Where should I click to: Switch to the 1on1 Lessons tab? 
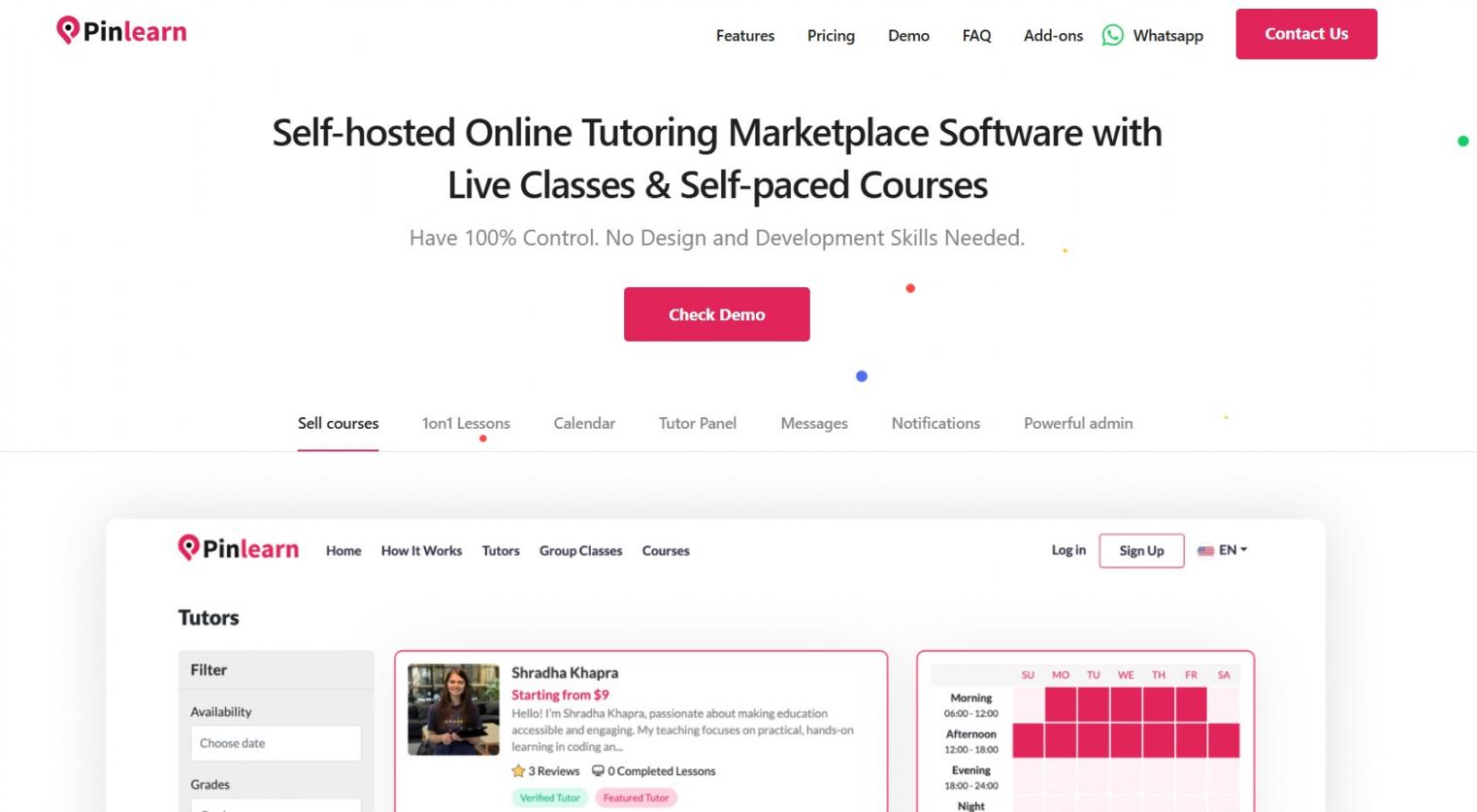466,424
